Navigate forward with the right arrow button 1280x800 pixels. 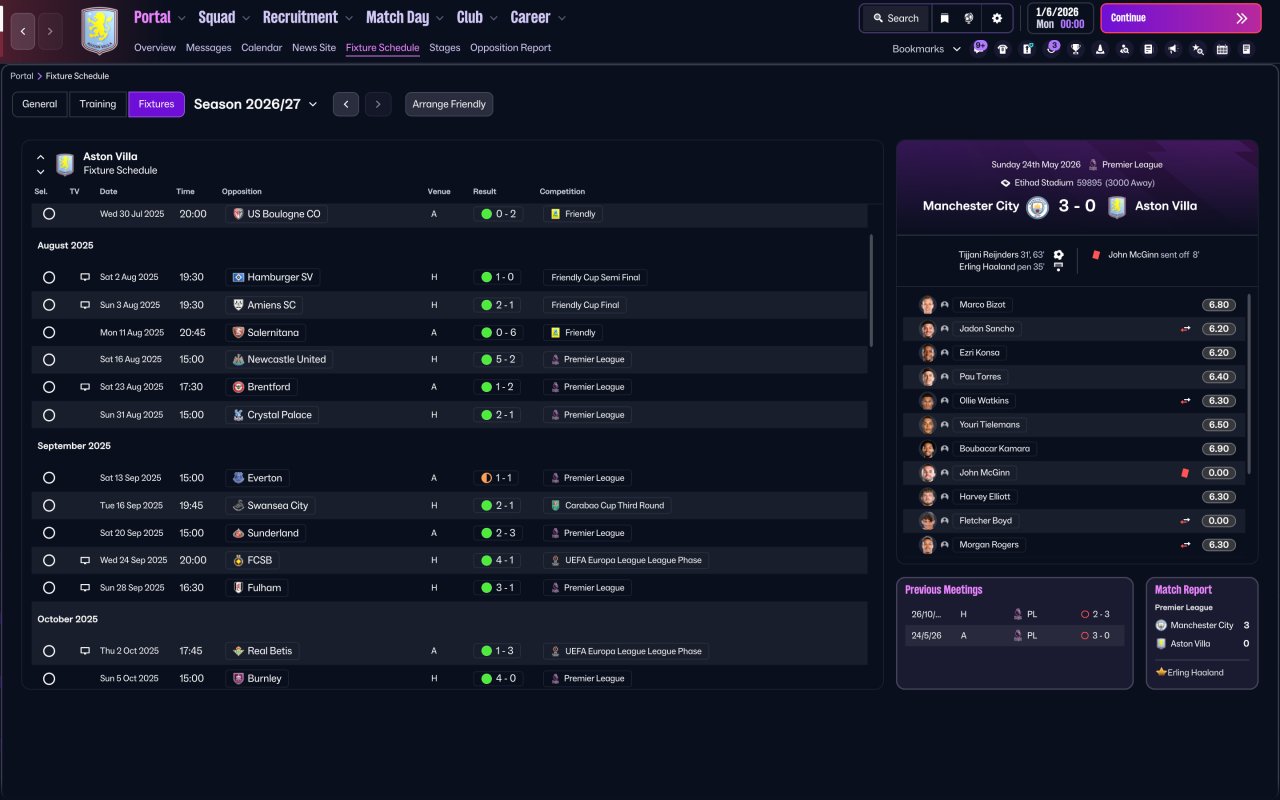point(50,31)
